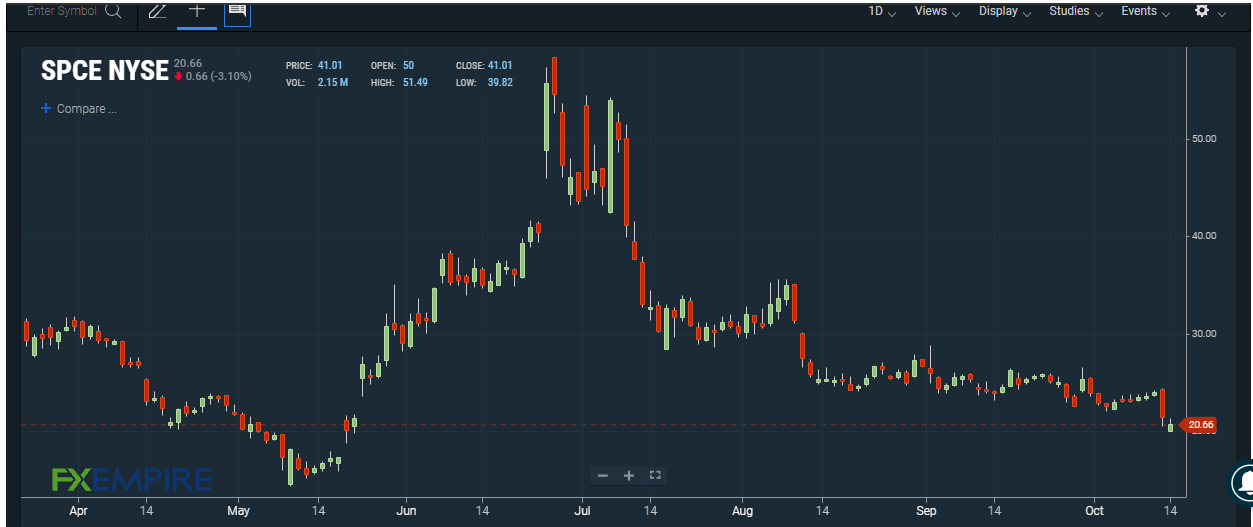Click the Compare... symbol field

pos(86,109)
